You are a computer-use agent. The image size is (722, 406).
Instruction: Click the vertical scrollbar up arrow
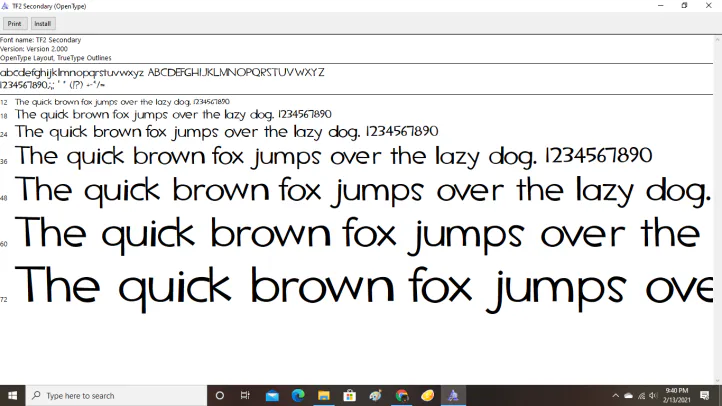(x=717, y=40)
